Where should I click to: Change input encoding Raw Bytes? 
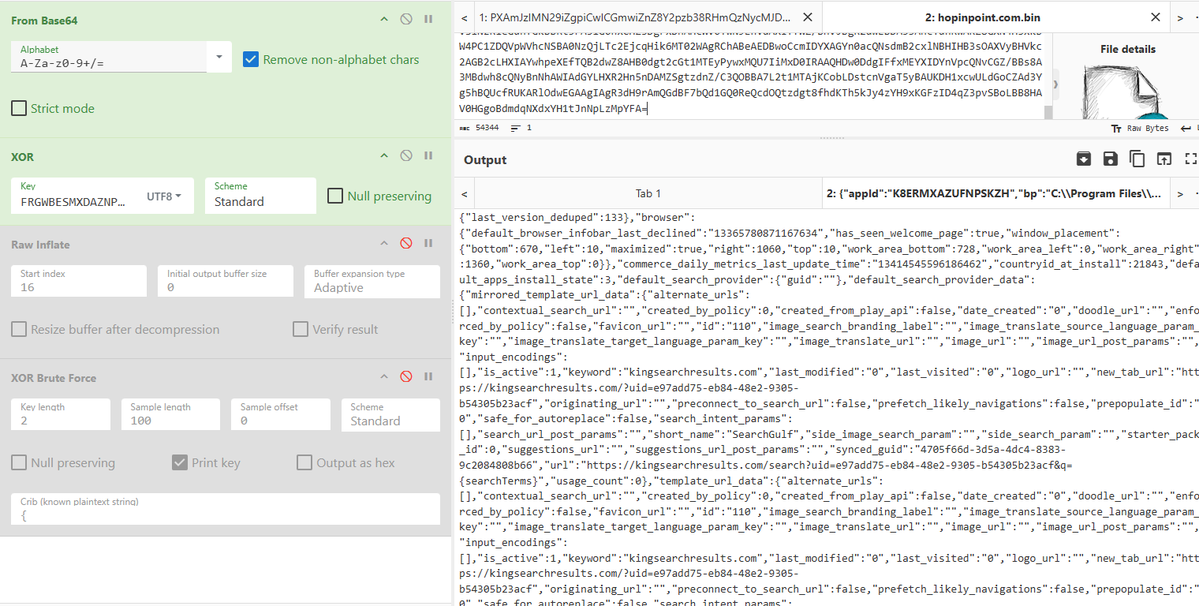(x=1140, y=128)
